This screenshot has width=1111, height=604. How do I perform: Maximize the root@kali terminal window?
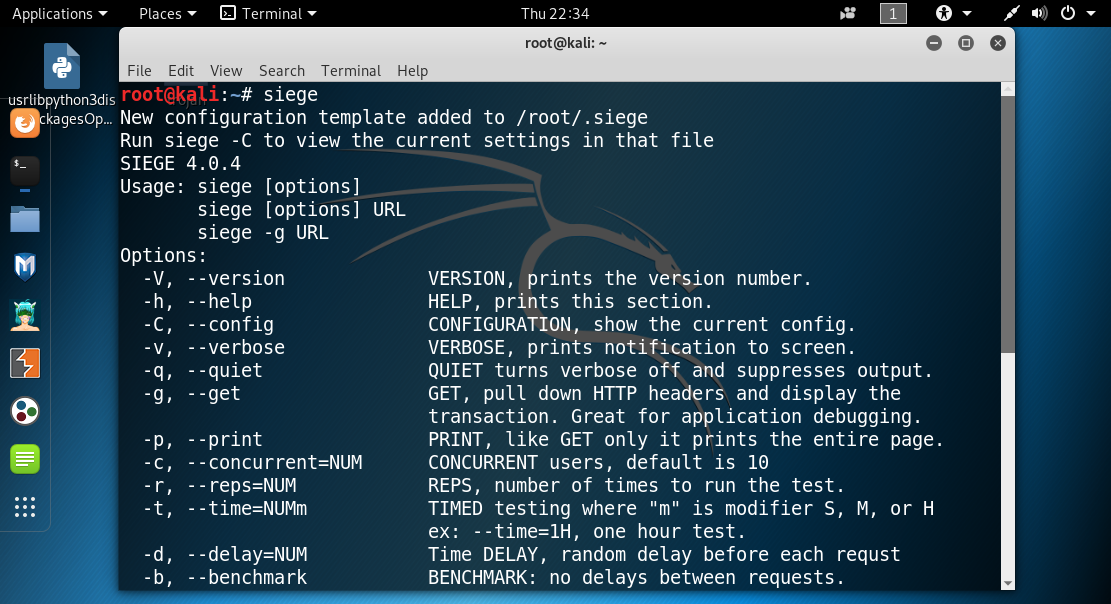tap(966, 43)
